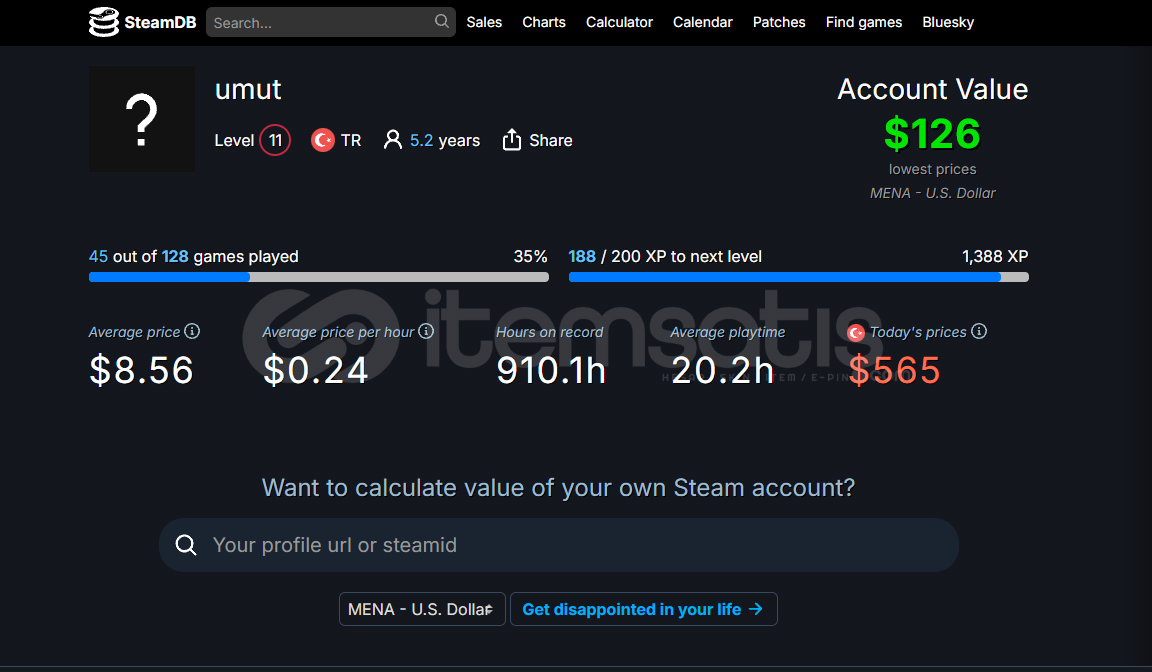The width and height of the screenshot is (1152, 672).
Task: Click the Share upload icon
Action: click(511, 140)
